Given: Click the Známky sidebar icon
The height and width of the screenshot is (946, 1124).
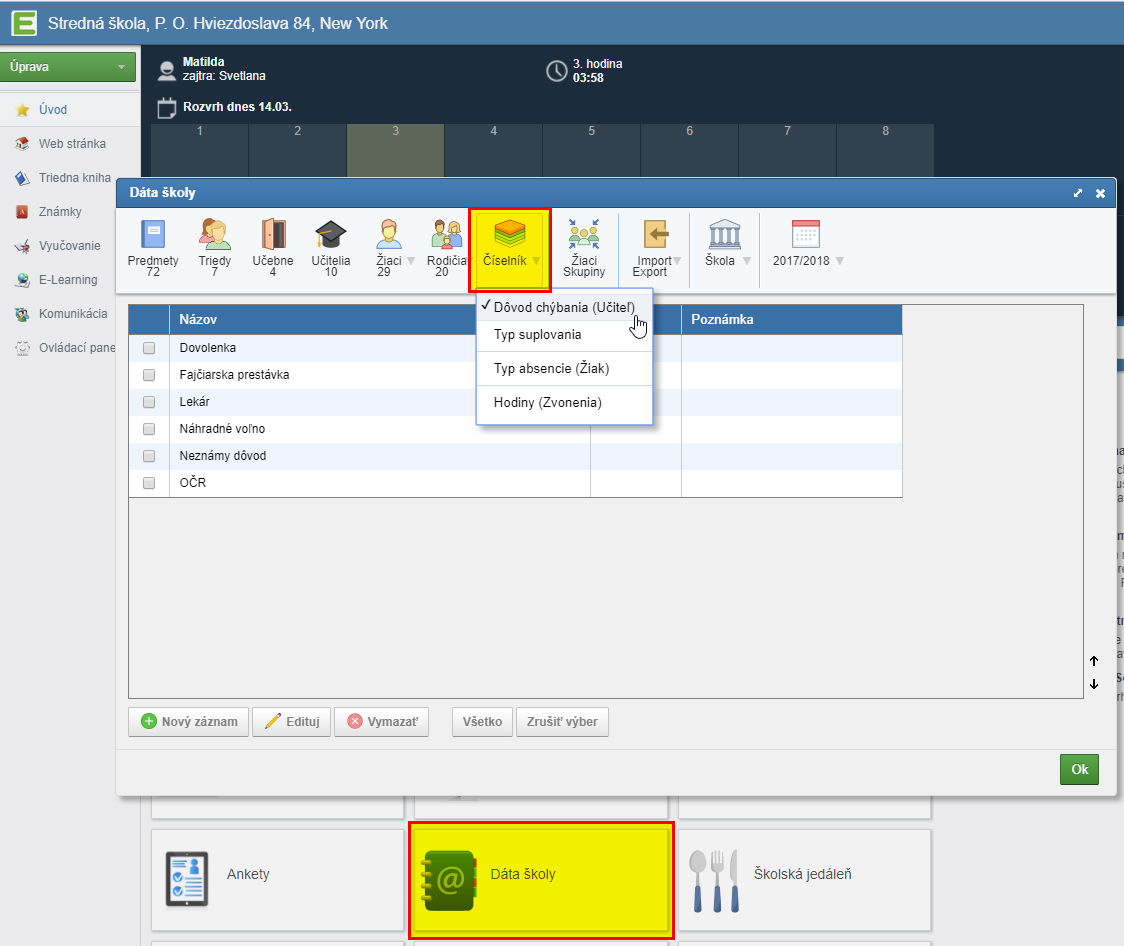Looking at the screenshot, I should tap(23, 211).
